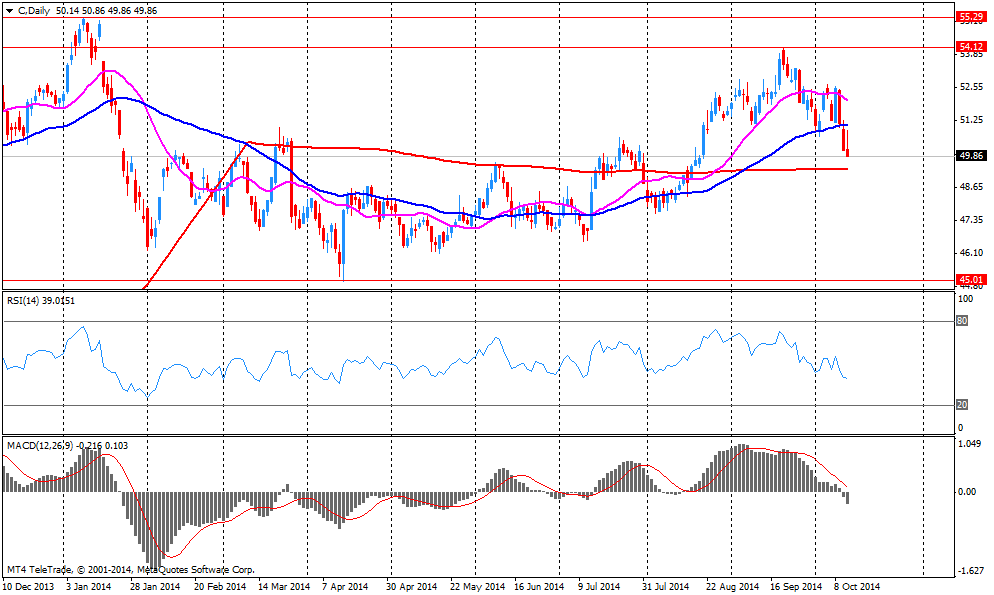The width and height of the screenshot is (994, 595).
Task: Click the date label 22 May 2014
Action: tap(477, 587)
